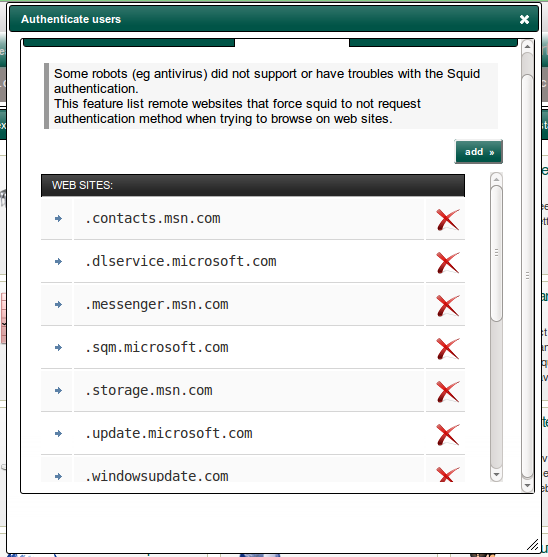Click the dialog resize grip corner
This screenshot has width=548, height=557.
tap(533, 545)
